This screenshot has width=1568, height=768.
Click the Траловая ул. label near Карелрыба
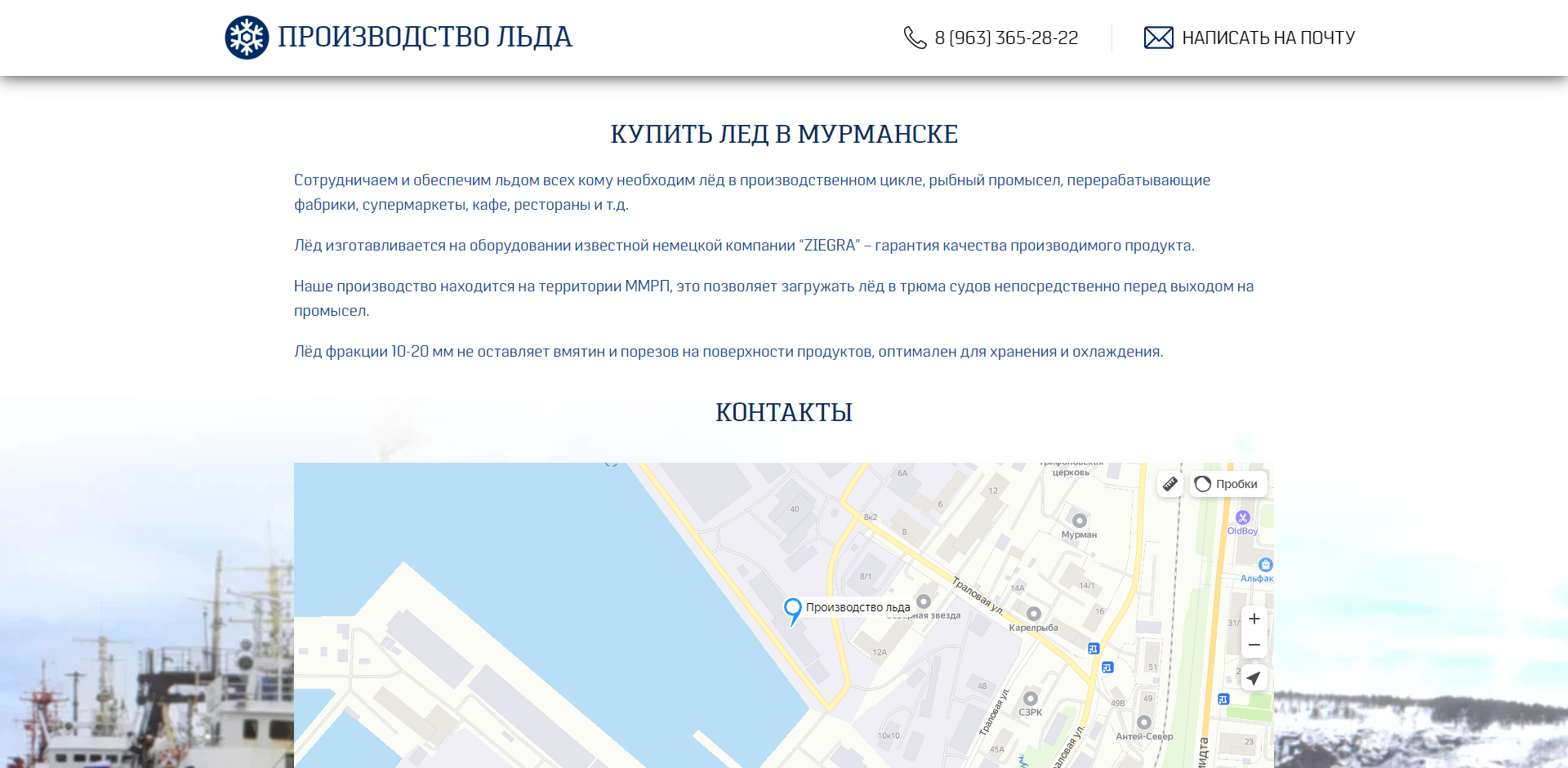978,595
